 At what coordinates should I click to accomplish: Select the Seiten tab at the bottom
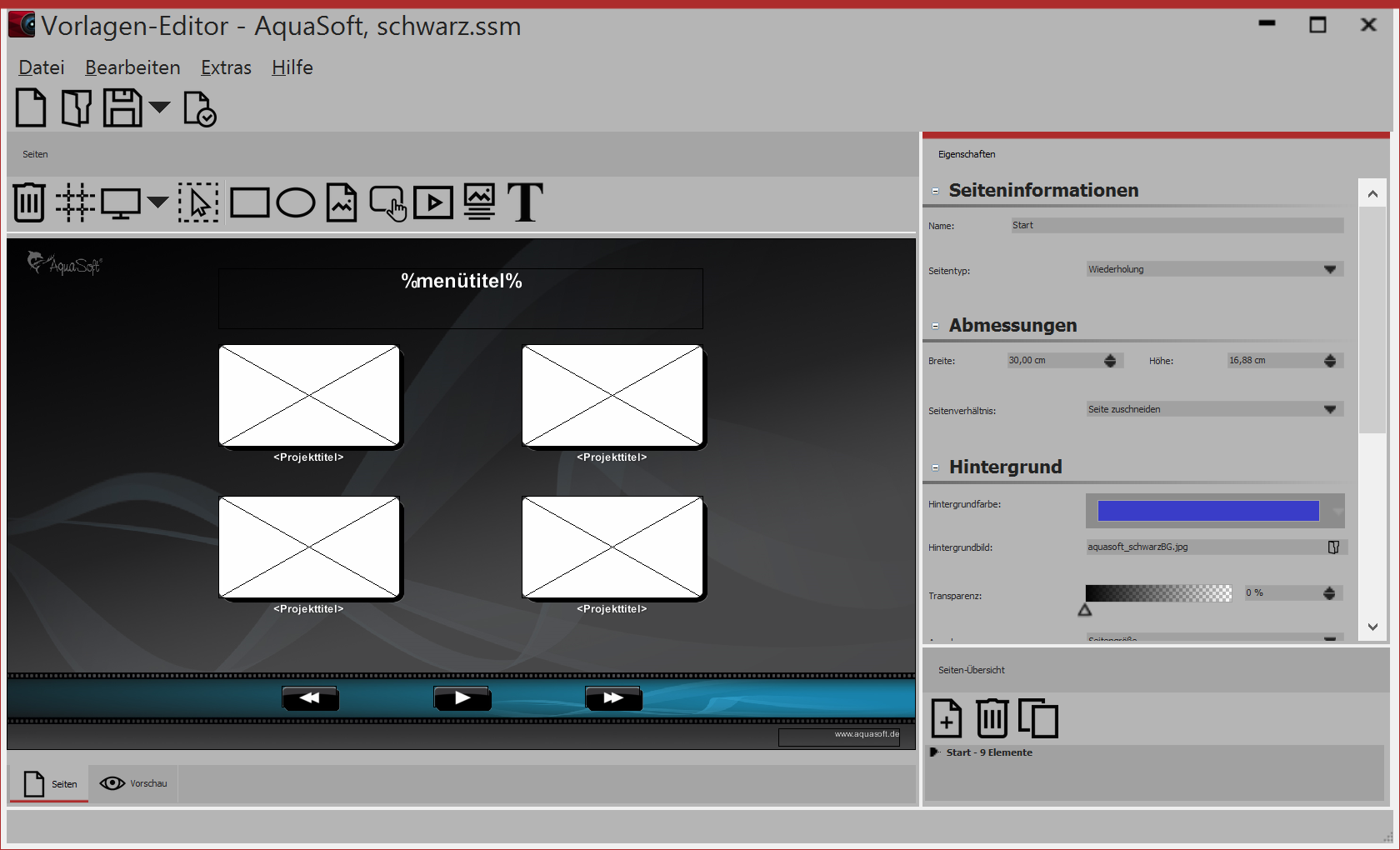(x=49, y=783)
